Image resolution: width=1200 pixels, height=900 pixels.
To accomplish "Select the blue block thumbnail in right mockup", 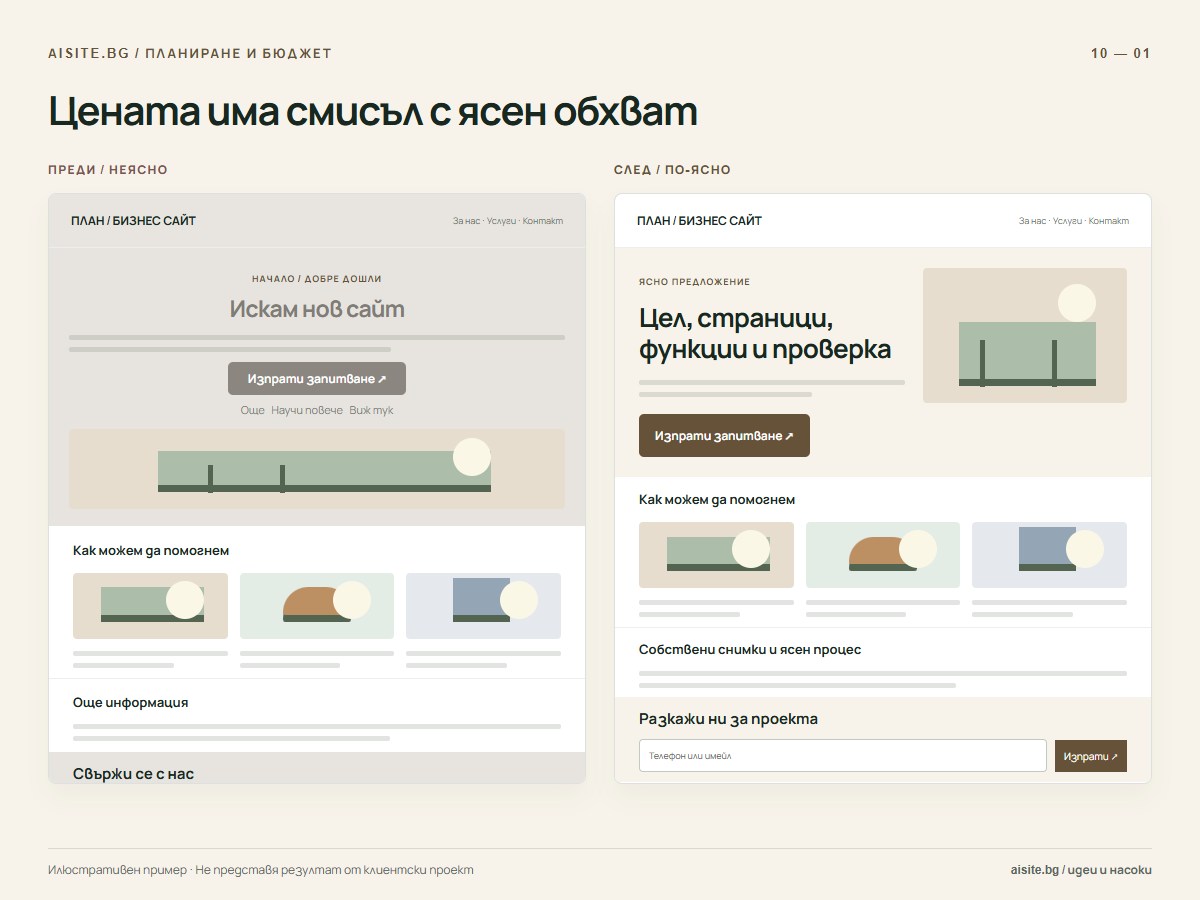I will coord(1049,555).
